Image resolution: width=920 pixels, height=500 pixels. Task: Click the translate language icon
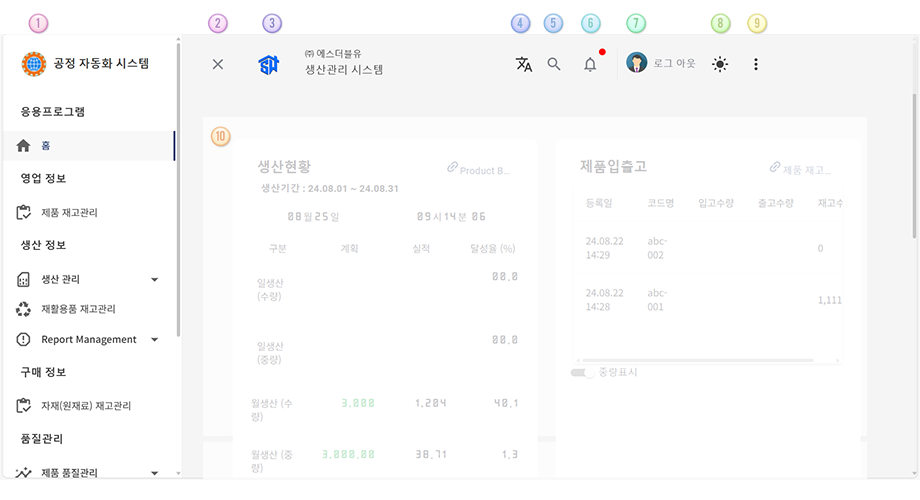coord(523,64)
